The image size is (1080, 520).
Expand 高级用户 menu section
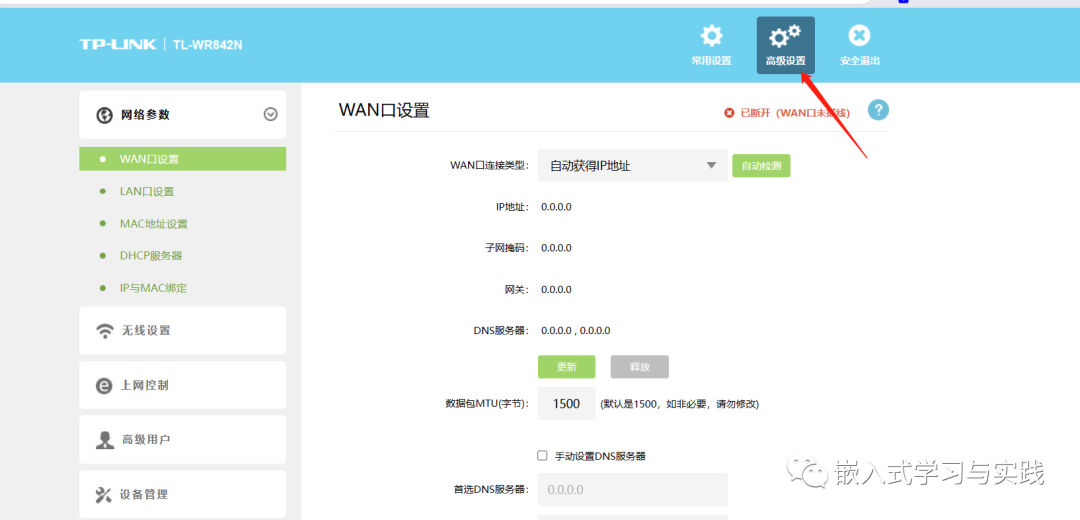tap(183, 439)
